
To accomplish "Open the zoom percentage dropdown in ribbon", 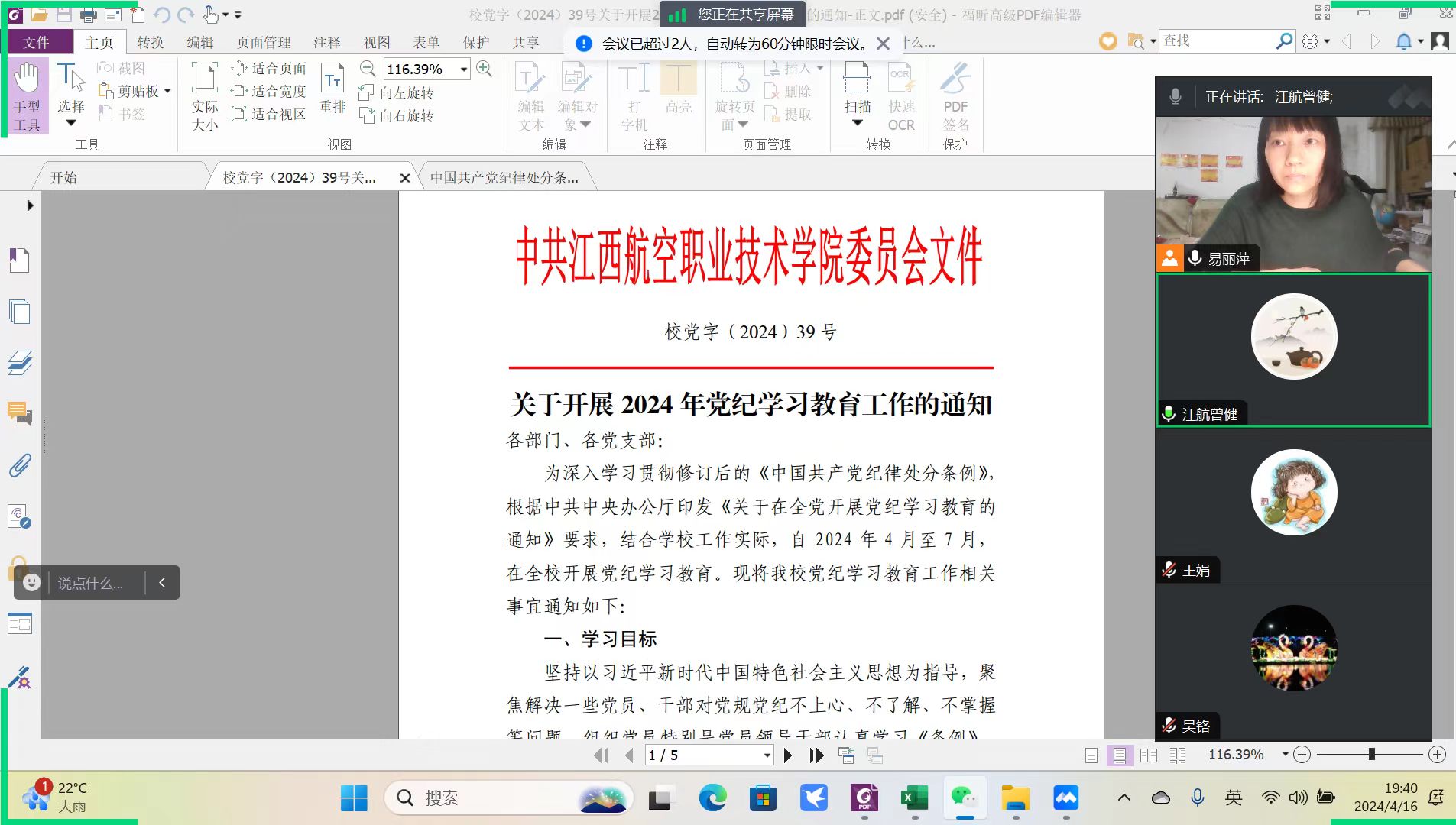I will coord(463,70).
